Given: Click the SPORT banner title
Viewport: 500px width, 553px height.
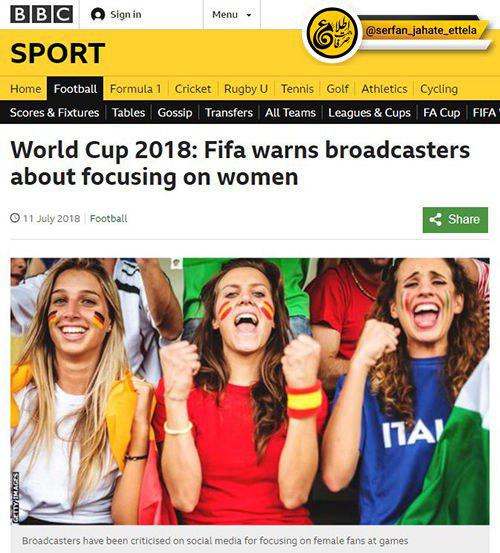Looking at the screenshot, I should point(58,53).
